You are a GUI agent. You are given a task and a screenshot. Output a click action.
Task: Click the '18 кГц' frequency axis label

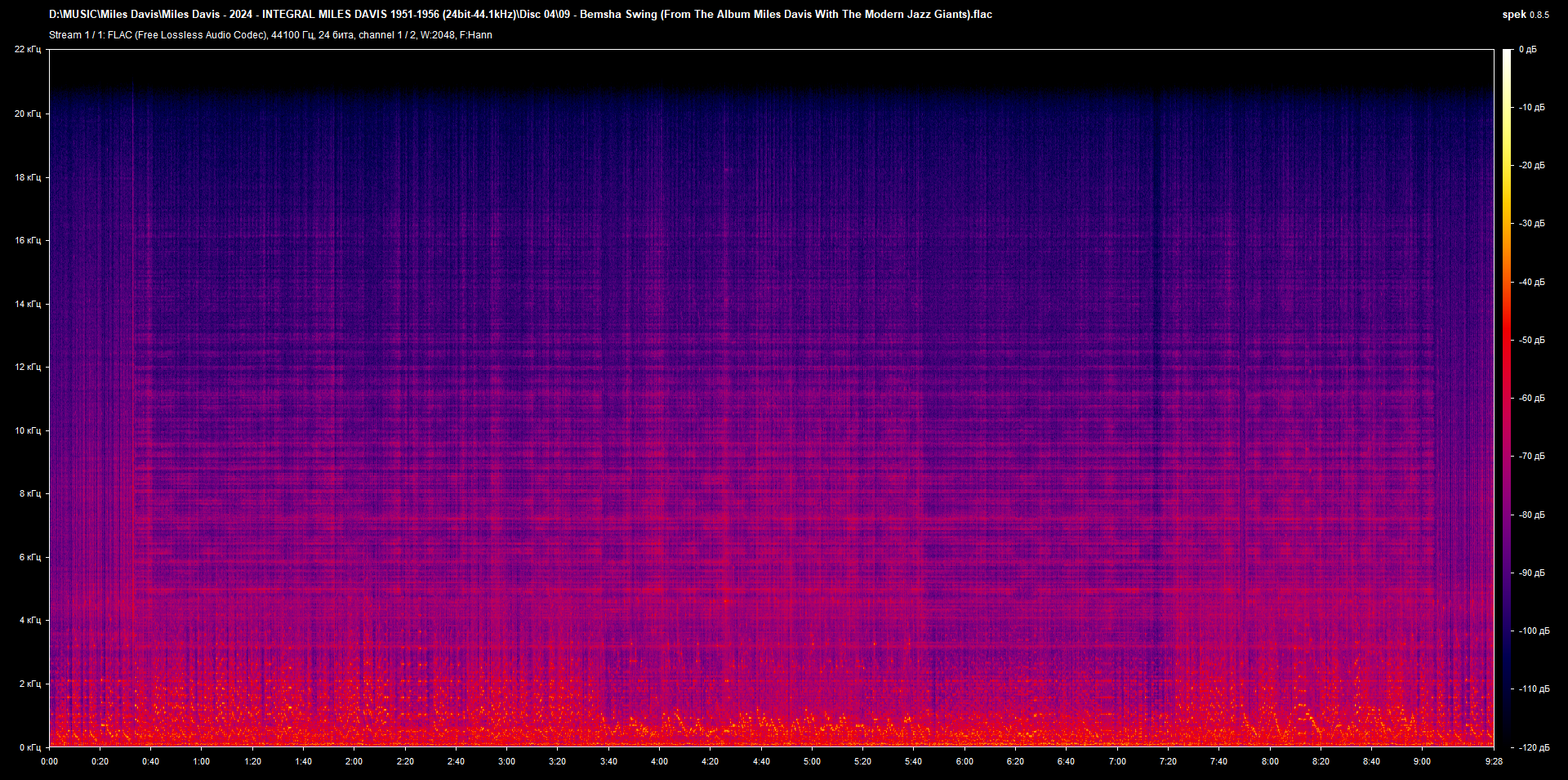tap(28, 177)
